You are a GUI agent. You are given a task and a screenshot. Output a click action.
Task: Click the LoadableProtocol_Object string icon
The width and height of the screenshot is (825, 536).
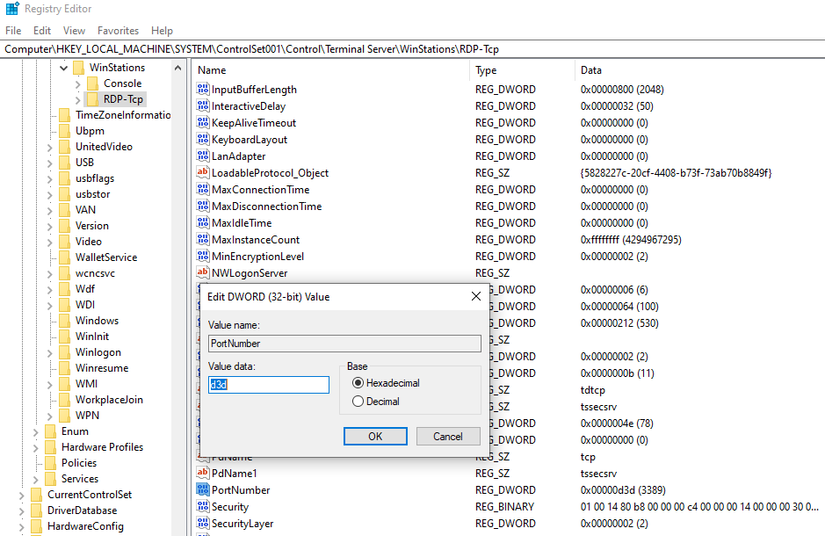click(203, 173)
